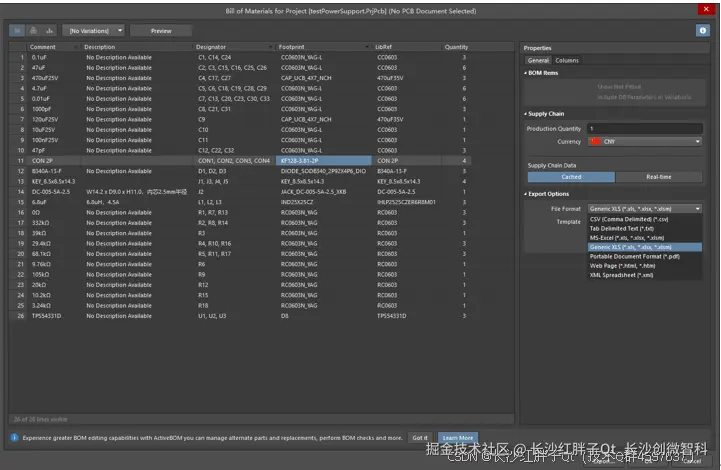The image size is (721, 470).
Task: Choose Portable Document Format option
Action: pyautogui.click(x=645, y=257)
